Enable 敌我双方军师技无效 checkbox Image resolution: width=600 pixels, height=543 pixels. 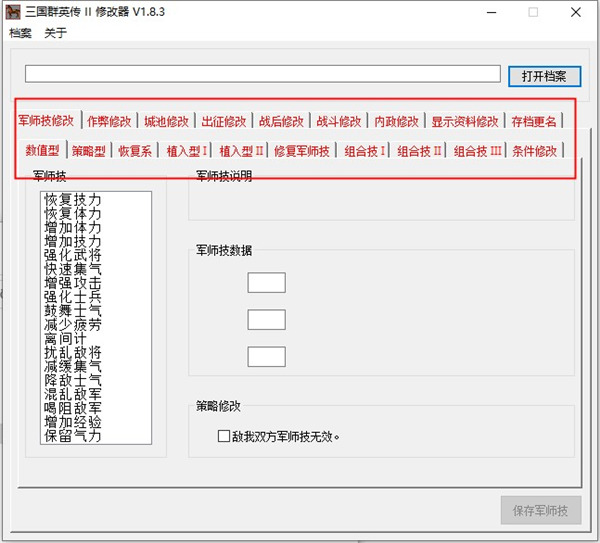click(224, 436)
